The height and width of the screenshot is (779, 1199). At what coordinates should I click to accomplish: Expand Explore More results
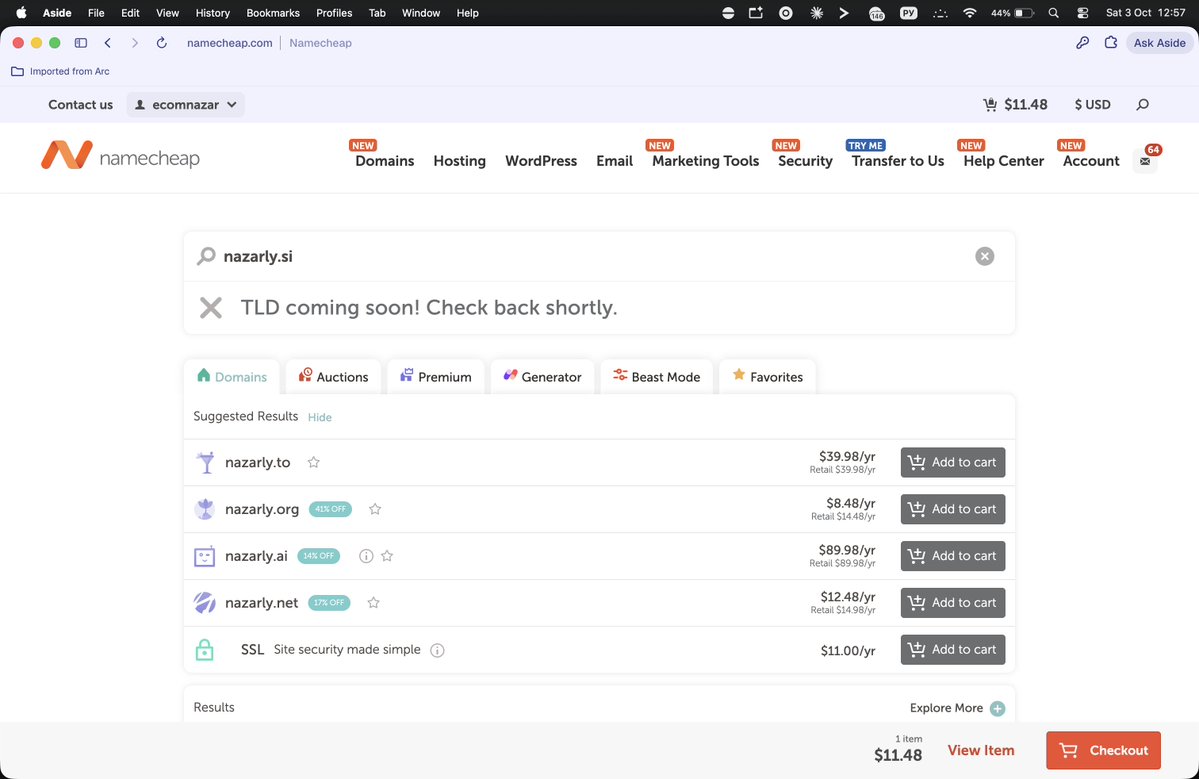tap(957, 708)
